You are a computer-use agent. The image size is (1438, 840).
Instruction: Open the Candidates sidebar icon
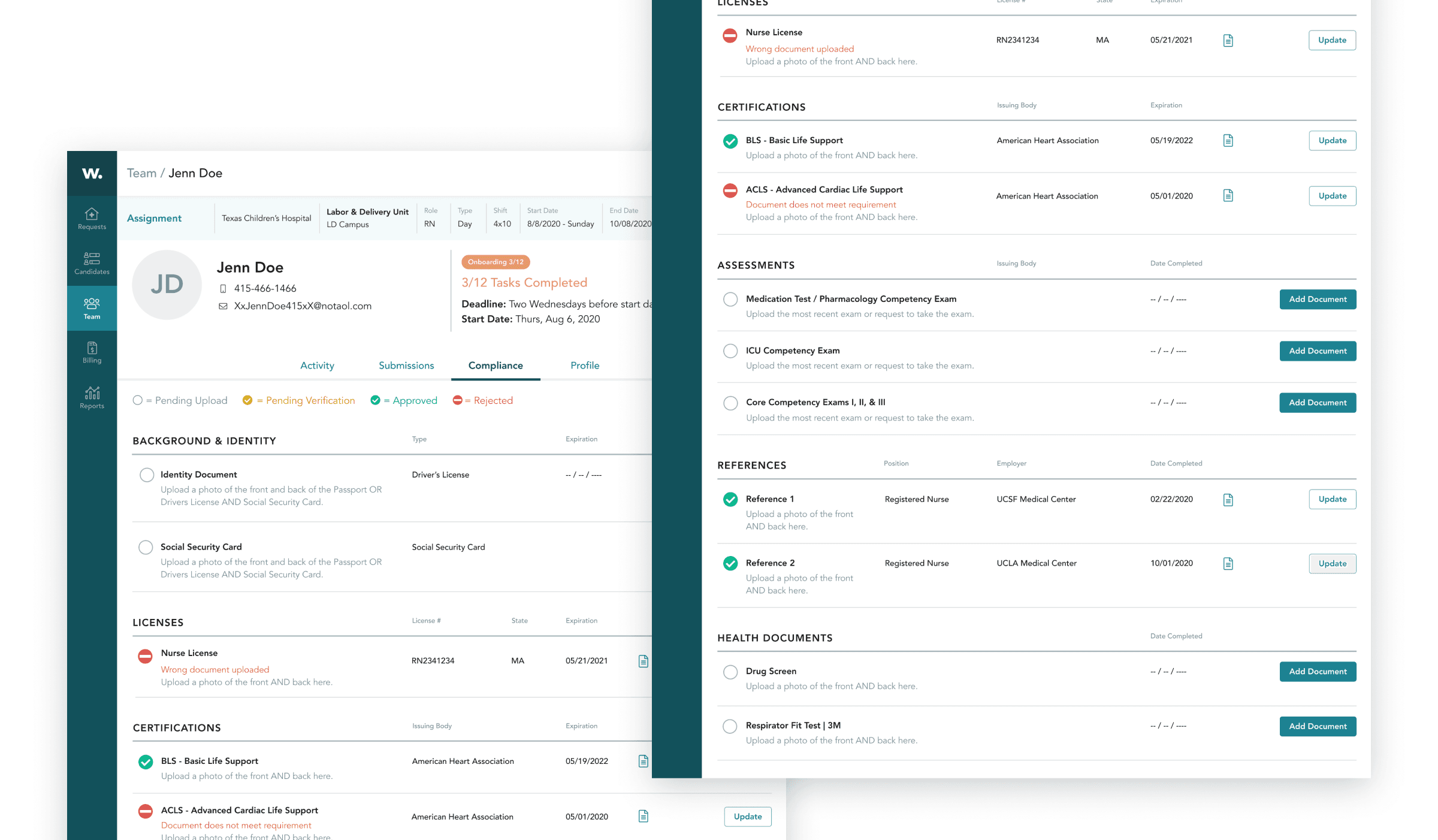92,263
